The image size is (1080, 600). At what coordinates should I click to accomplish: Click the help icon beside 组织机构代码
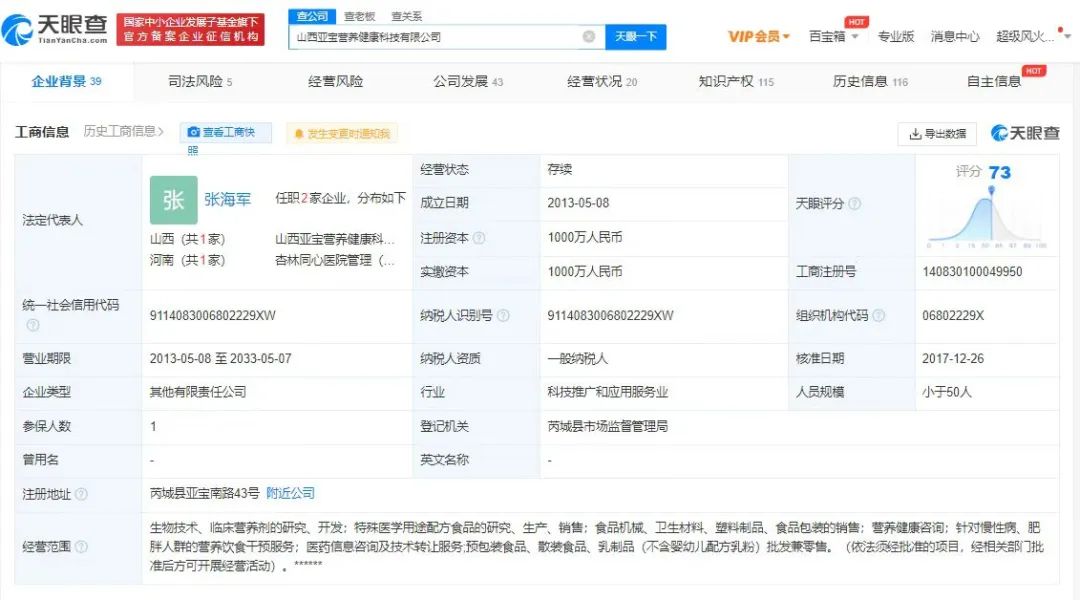(881, 315)
